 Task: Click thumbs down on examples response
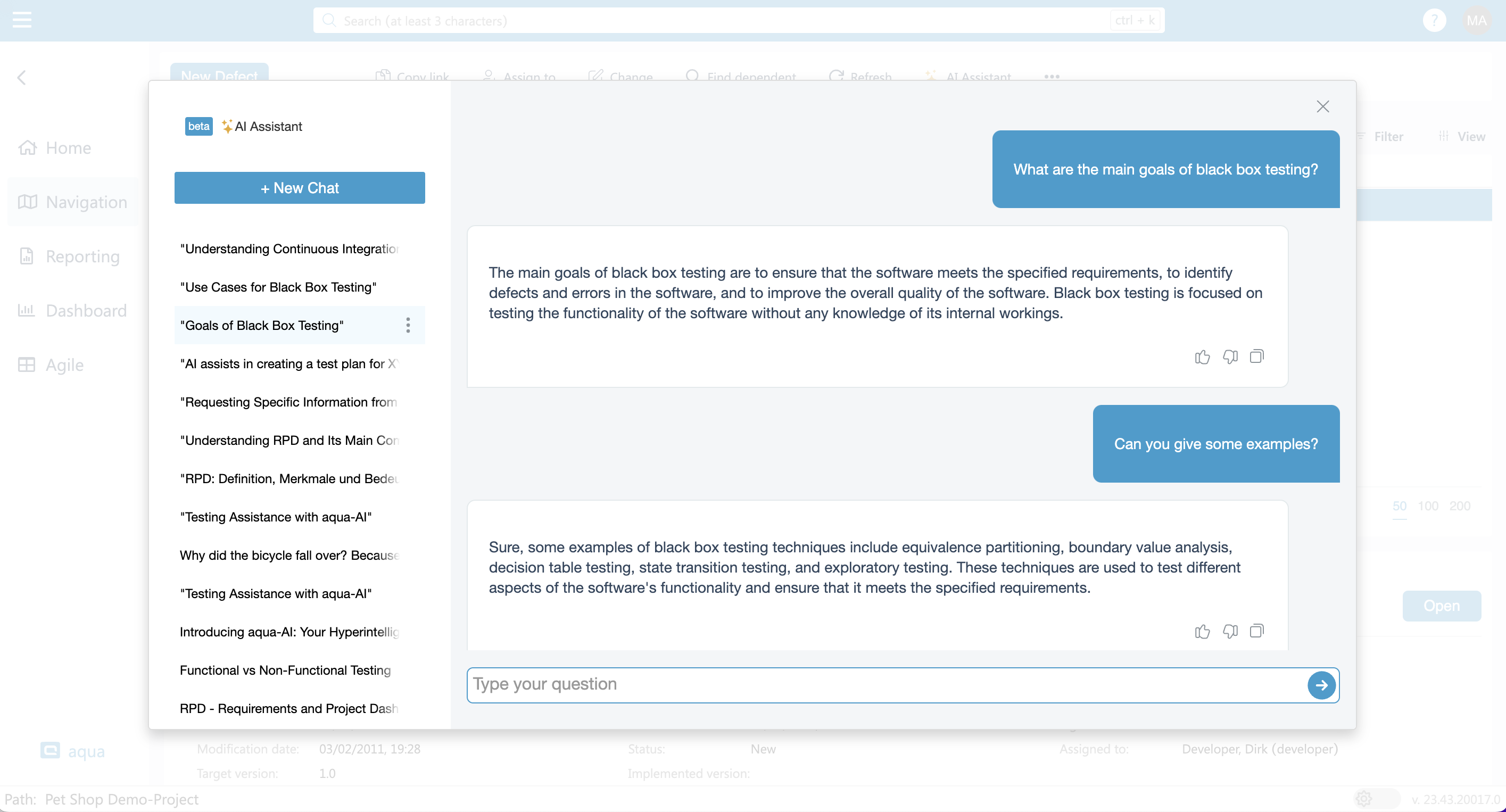1230,632
